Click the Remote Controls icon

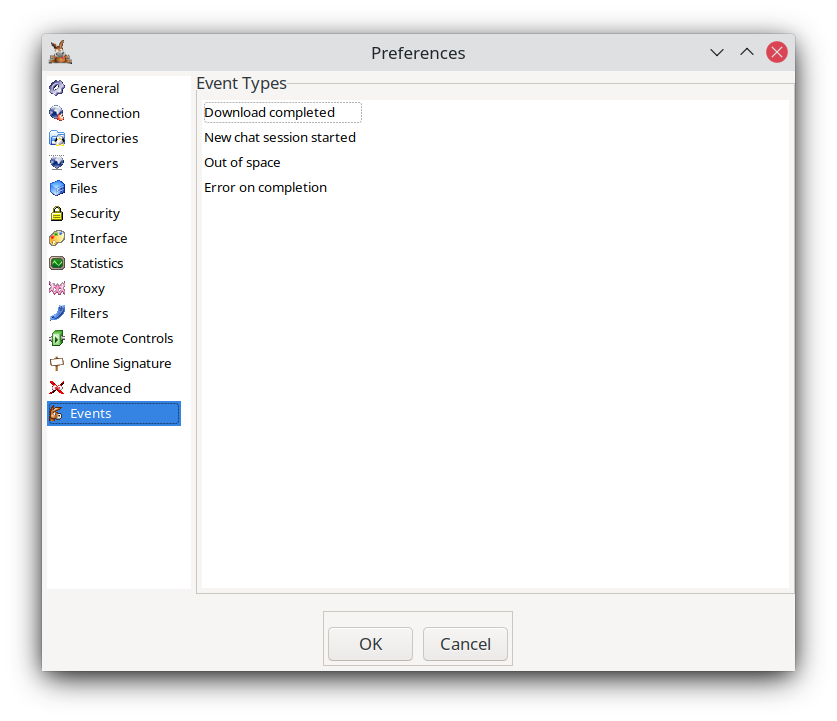pos(57,338)
